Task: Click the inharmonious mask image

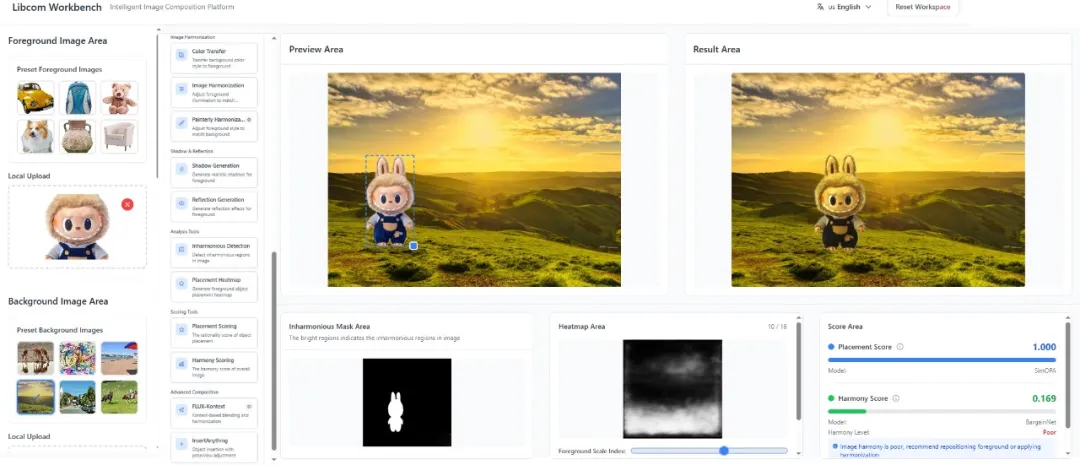Action: tap(407, 402)
